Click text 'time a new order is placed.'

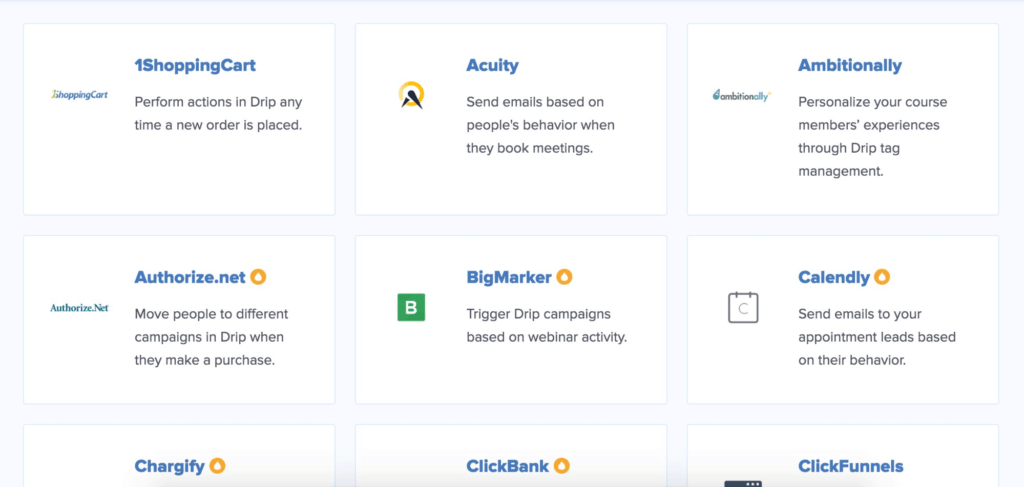[218, 125]
